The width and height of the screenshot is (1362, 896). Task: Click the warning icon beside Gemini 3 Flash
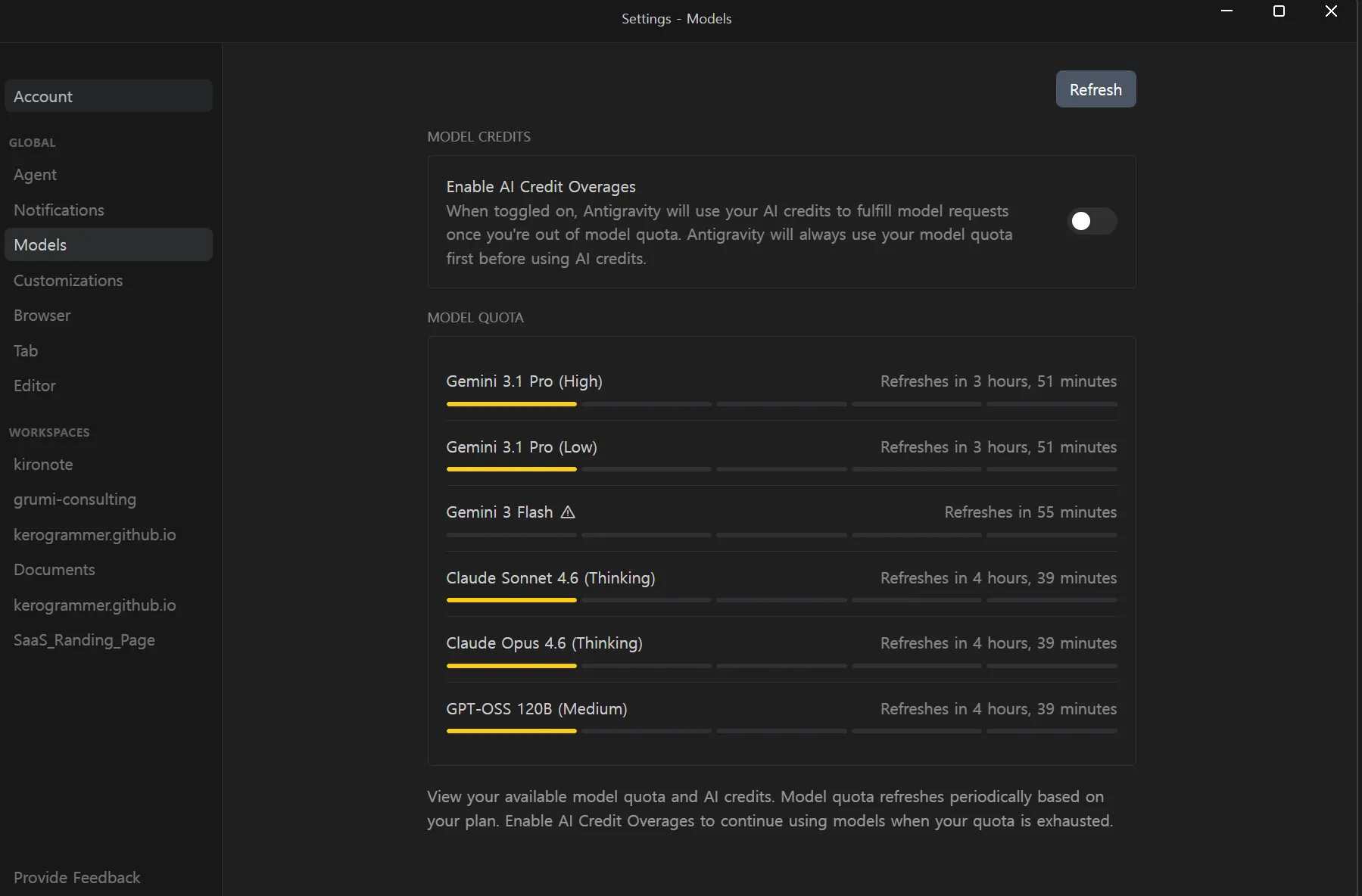[x=568, y=512]
